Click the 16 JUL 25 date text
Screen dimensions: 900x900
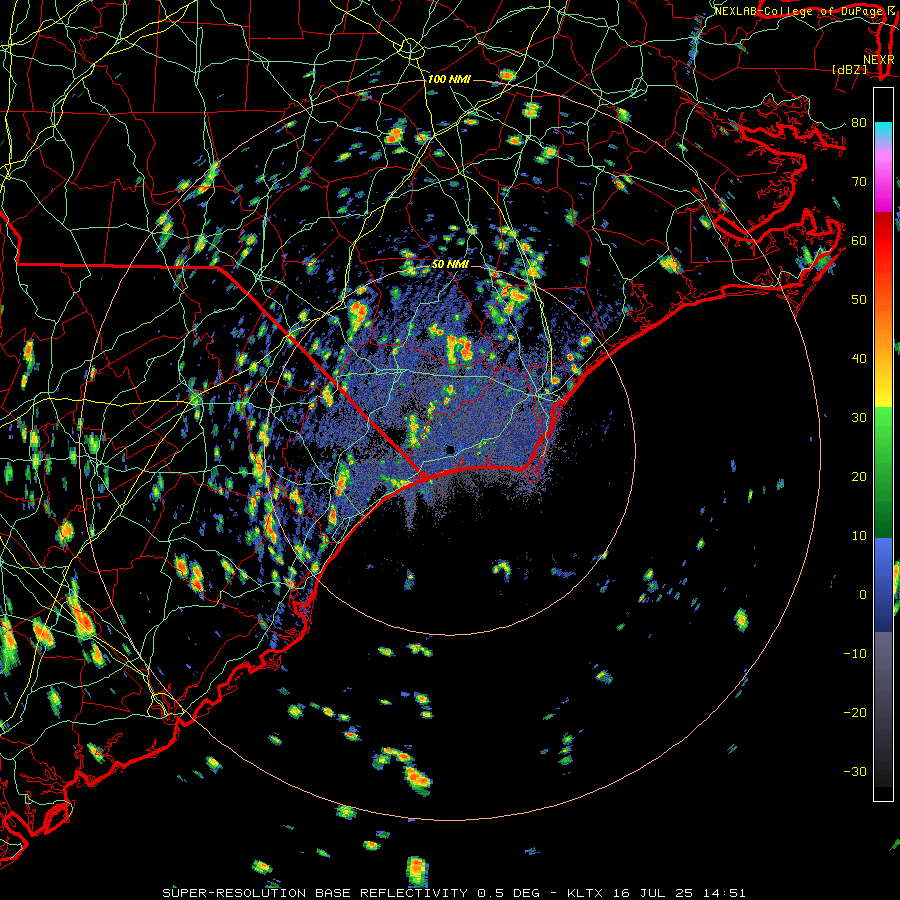coord(651,893)
